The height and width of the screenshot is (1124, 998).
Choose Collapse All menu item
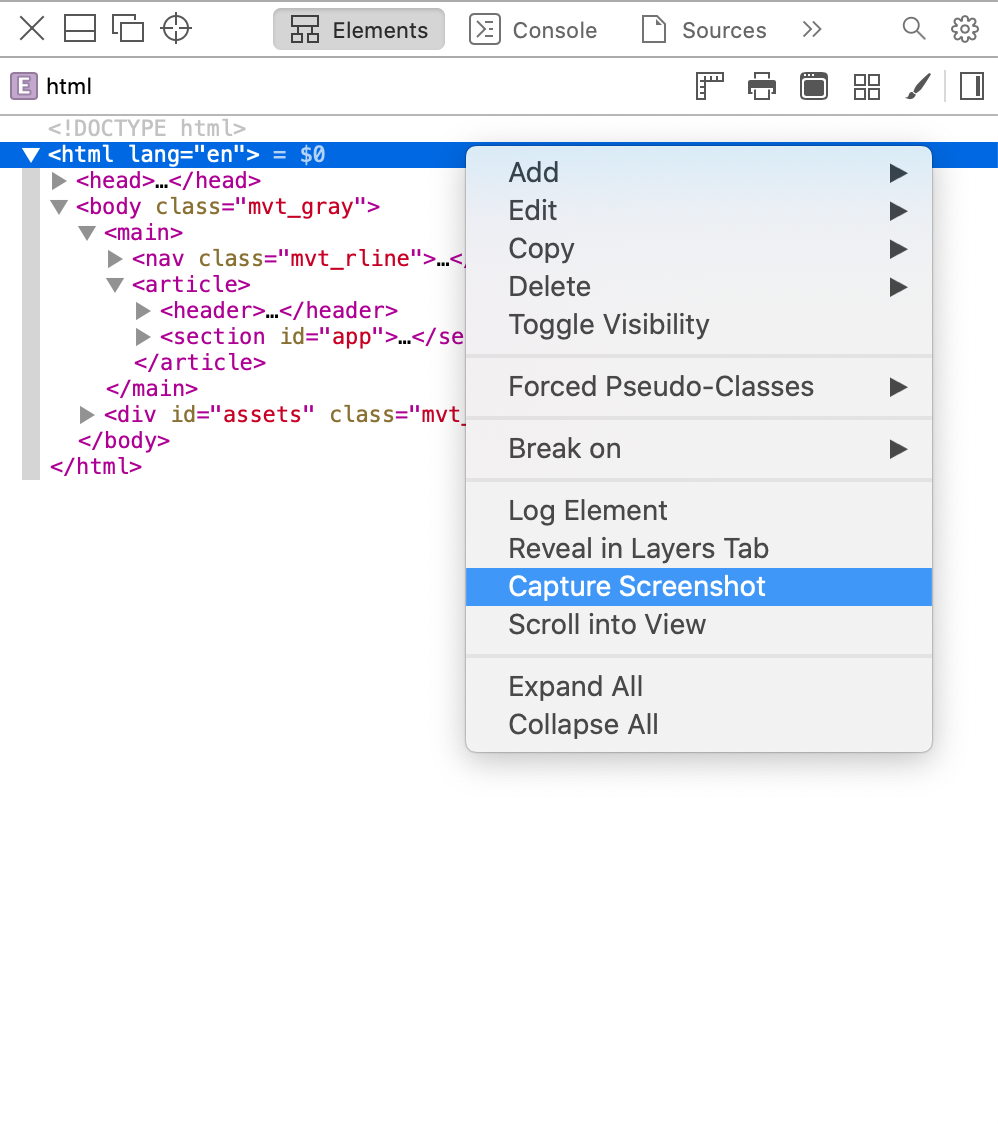coord(699,725)
